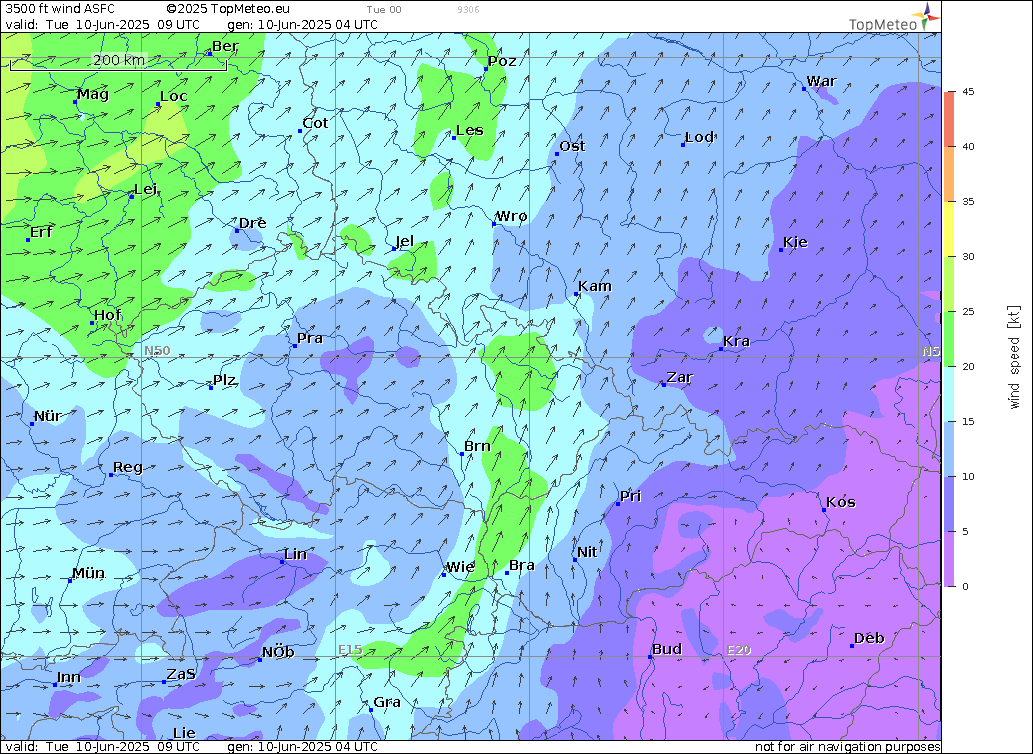Click the "Hof" city label
This screenshot has height=754, width=1033.
click(107, 315)
